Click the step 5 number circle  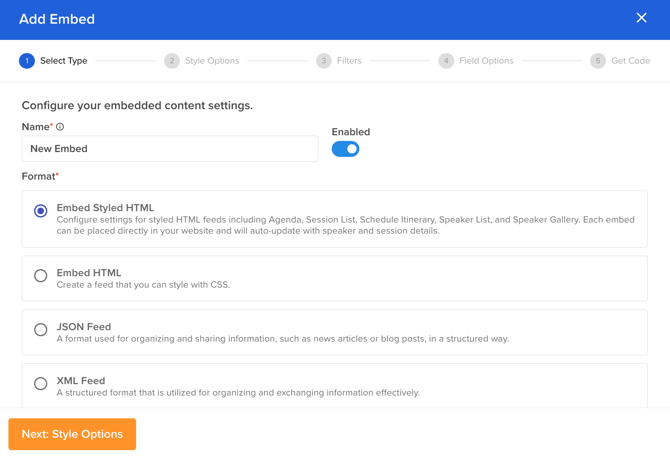click(x=597, y=61)
